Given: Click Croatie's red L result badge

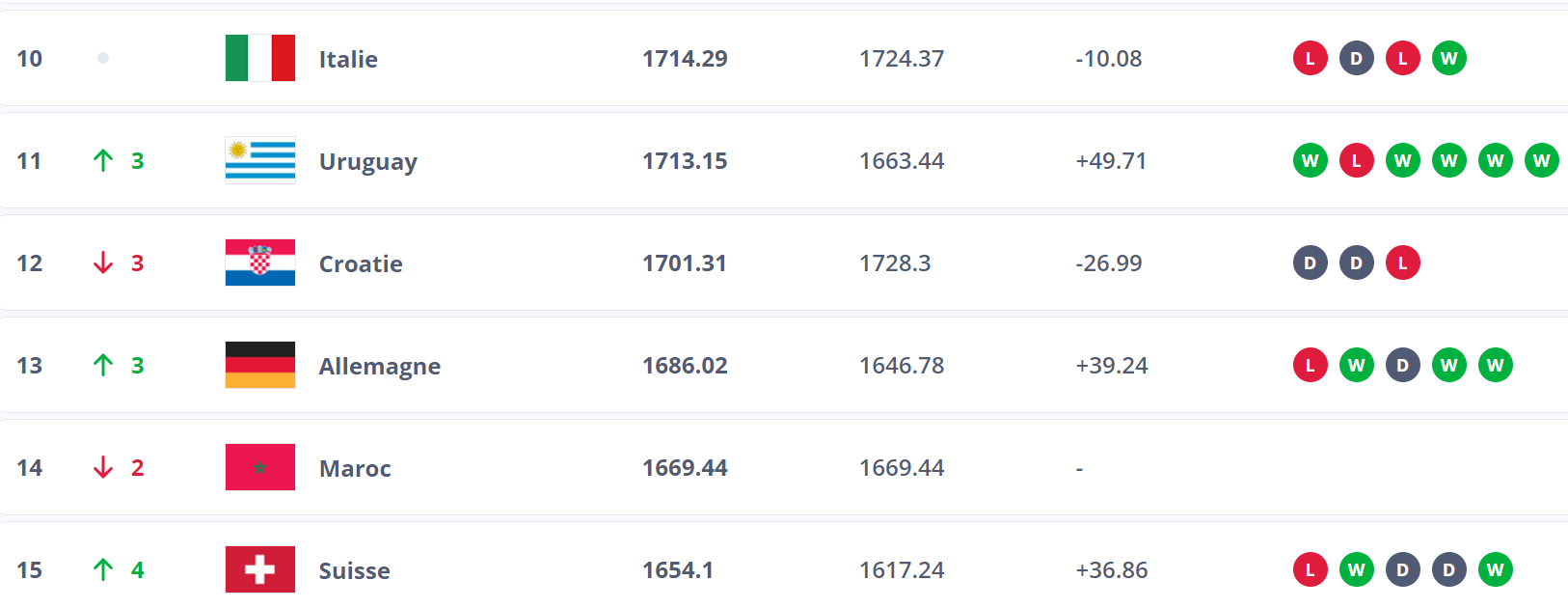Looking at the screenshot, I should pos(1402,263).
